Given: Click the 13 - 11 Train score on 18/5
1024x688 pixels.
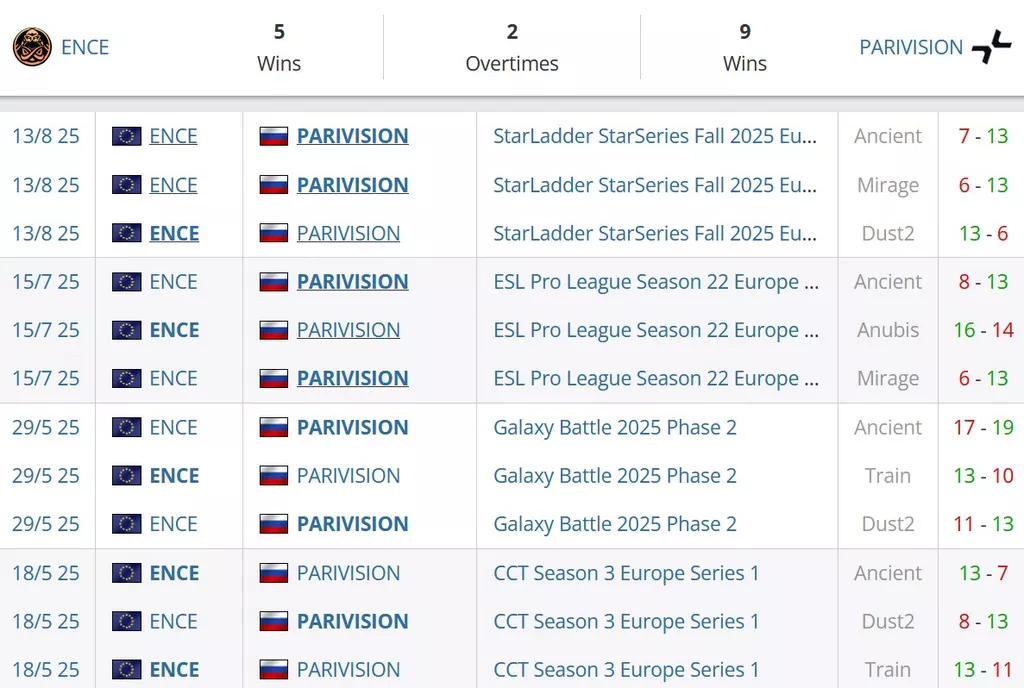Looking at the screenshot, I should coord(984,669).
